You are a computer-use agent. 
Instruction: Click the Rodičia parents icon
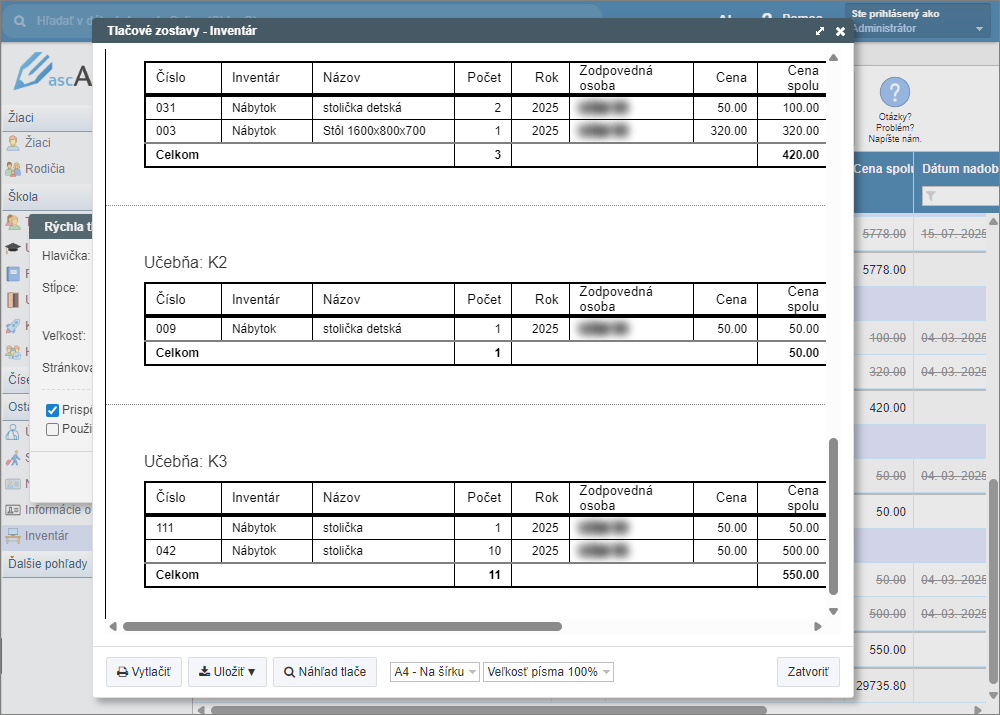(13, 169)
